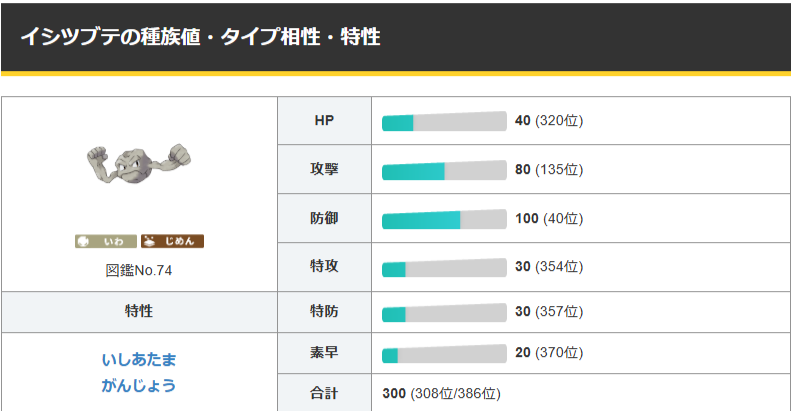Click the 攻撃 attack stat bar
The height and width of the screenshot is (411, 795).
[x=444, y=170]
